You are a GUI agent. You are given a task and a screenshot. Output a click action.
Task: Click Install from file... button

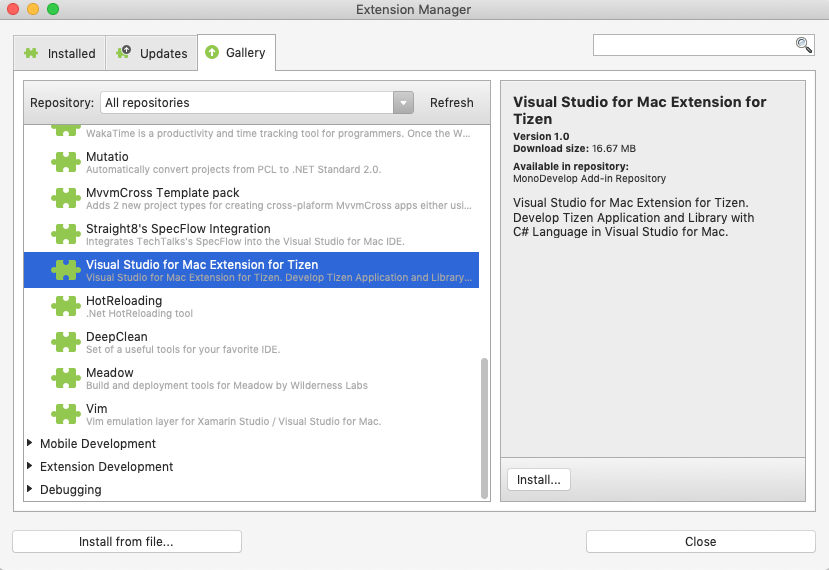127,541
